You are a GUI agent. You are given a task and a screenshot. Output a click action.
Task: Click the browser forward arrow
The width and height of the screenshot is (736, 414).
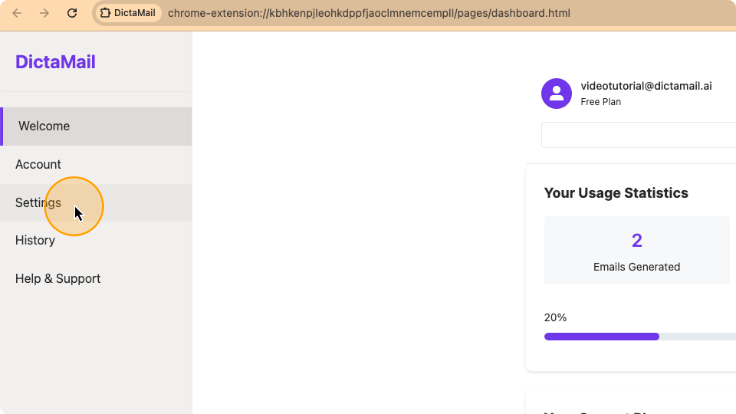(44, 13)
